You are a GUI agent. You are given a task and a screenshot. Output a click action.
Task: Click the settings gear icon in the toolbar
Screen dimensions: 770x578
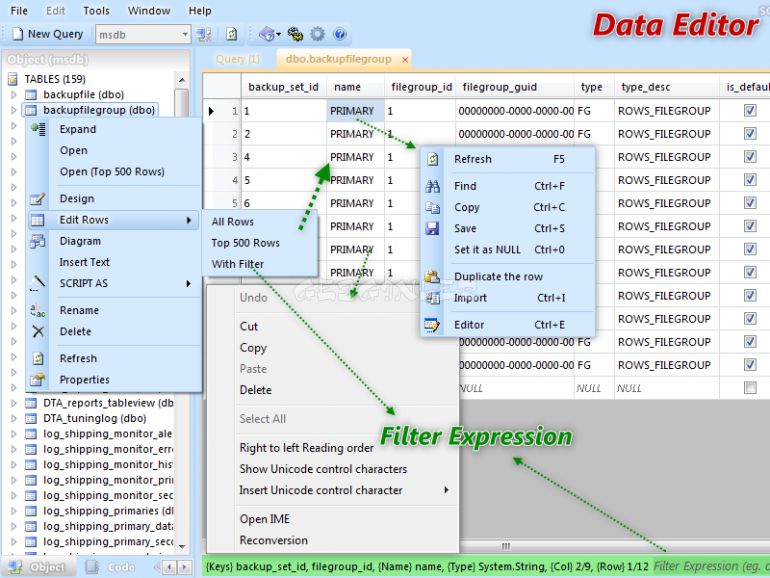(x=317, y=34)
